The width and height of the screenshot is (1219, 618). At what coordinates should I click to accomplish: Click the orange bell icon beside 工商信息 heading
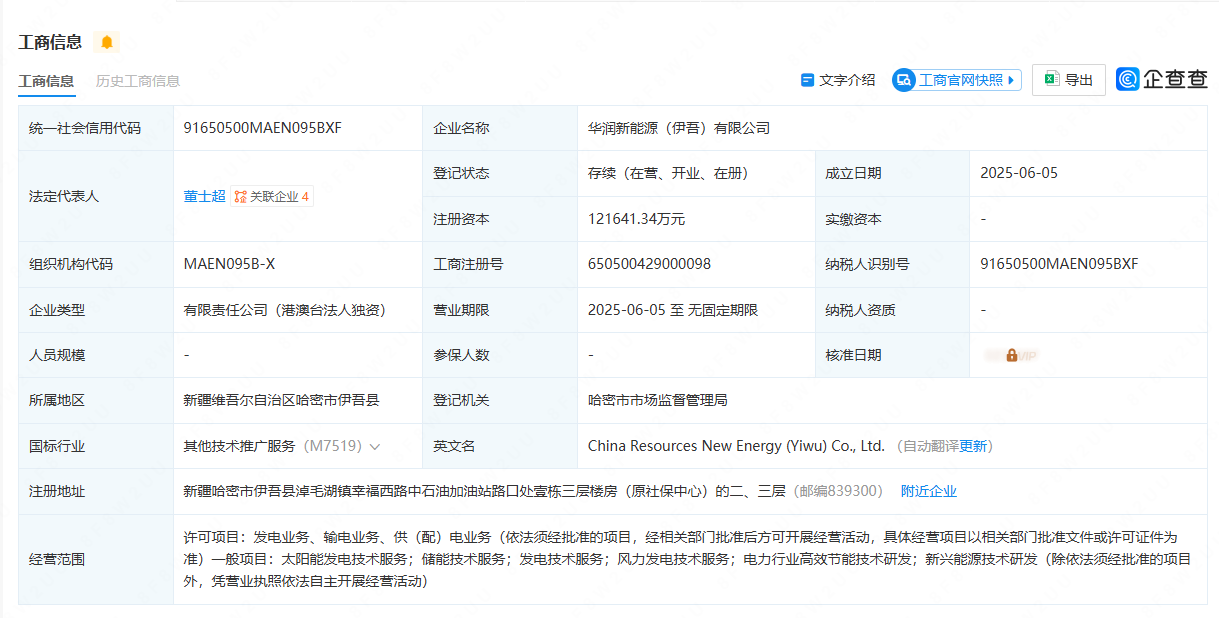(106, 42)
